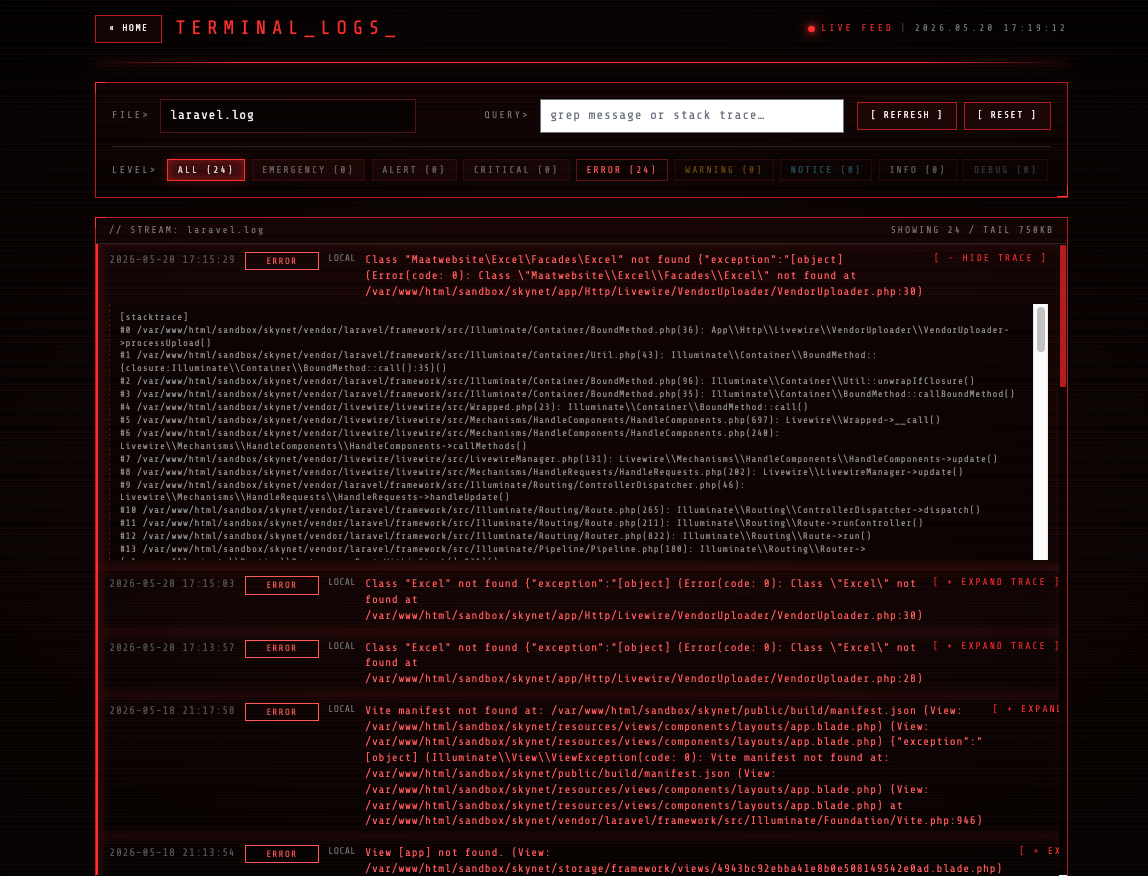
Task: Click the Vite manifest not found message
Action: (x=674, y=765)
